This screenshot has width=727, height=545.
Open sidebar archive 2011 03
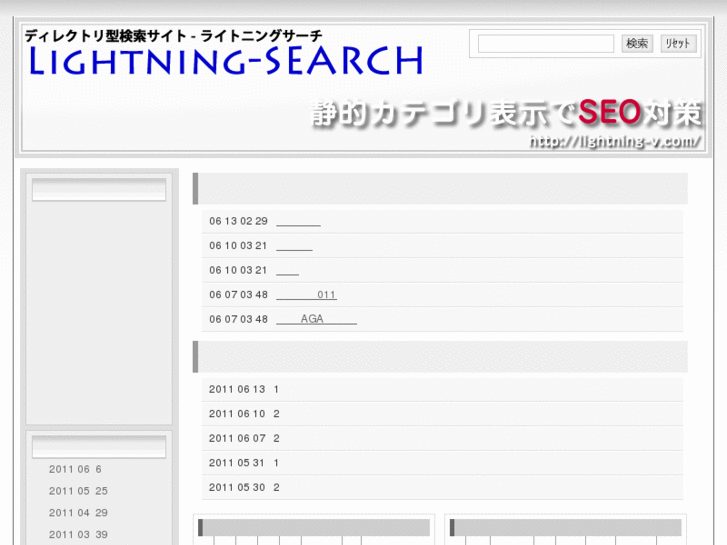coord(78,534)
